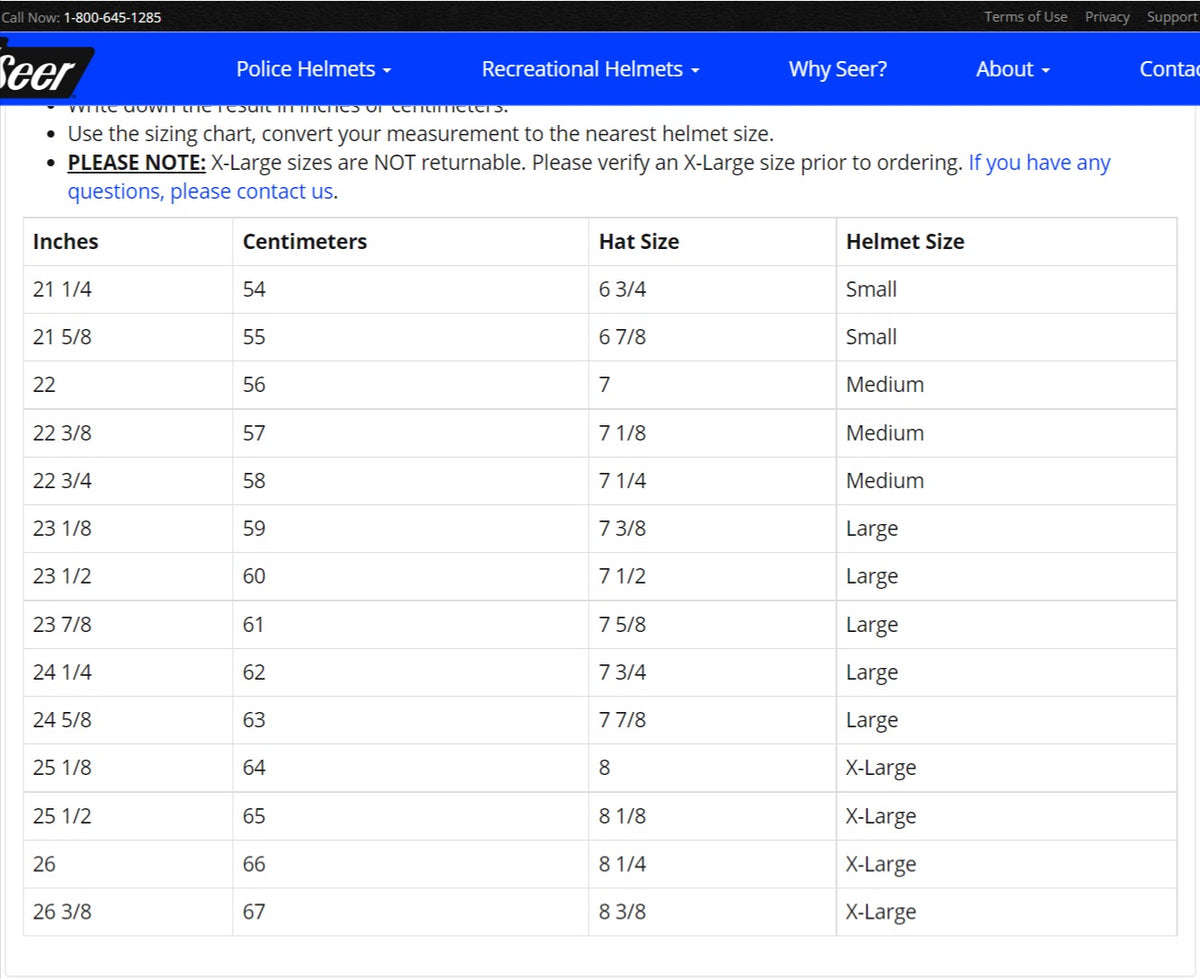Screen dimensions: 1200x979
Task: Open the Police Helmets dropdown menu
Action: pos(313,69)
